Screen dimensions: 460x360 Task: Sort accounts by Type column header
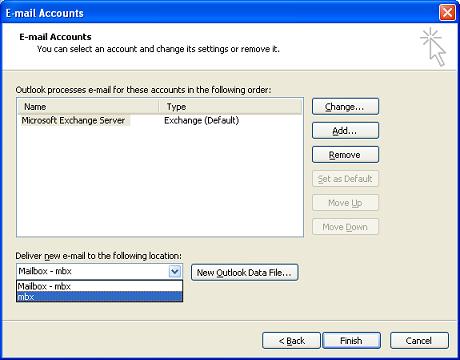click(231, 107)
